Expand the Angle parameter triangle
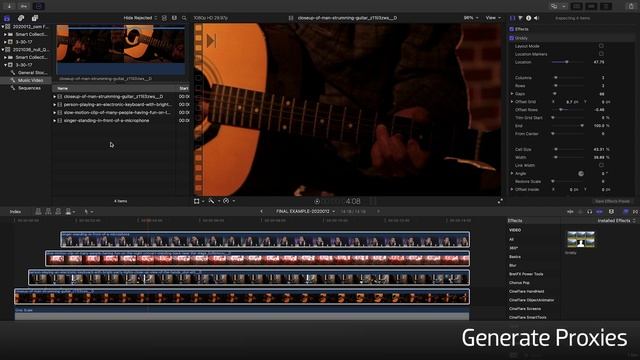 click(512, 173)
